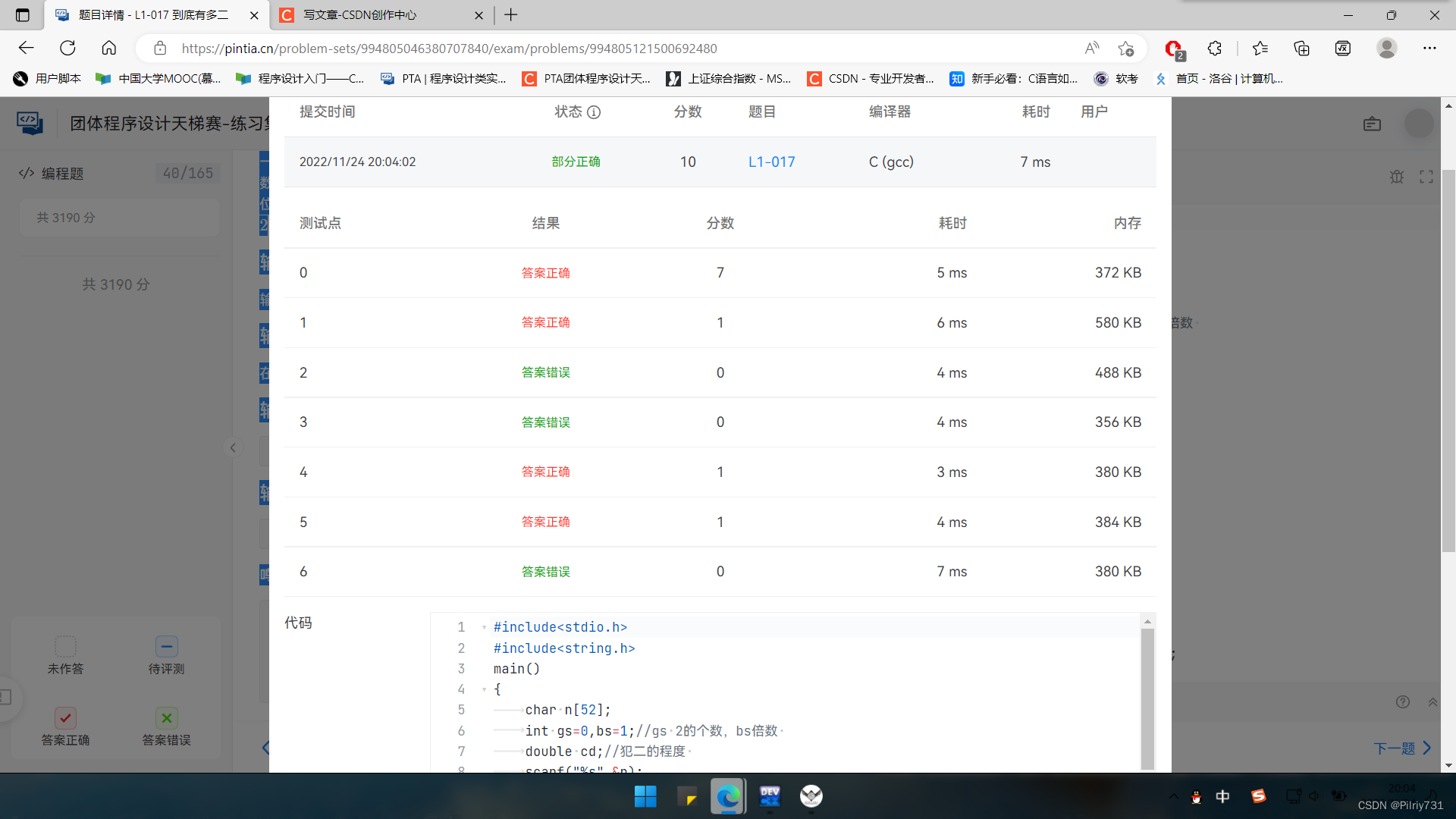
Task: Click the left chevron near the code panel
Action: 265,747
